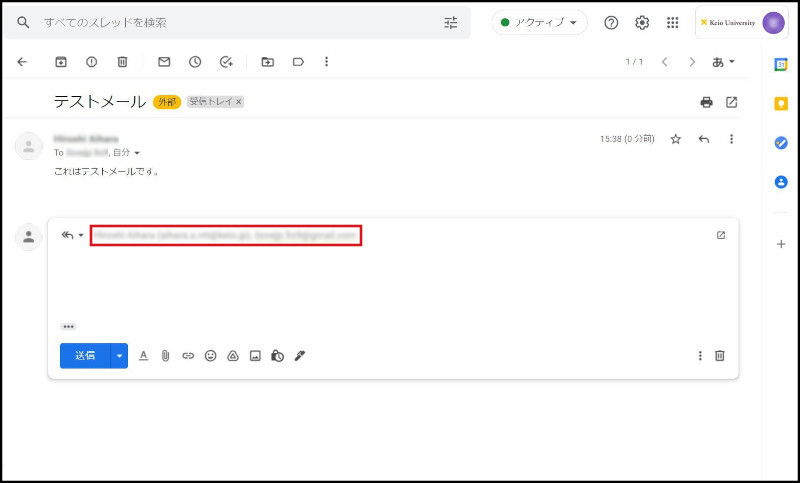
Task: Open the message's three-dot menu
Action: click(x=731, y=139)
